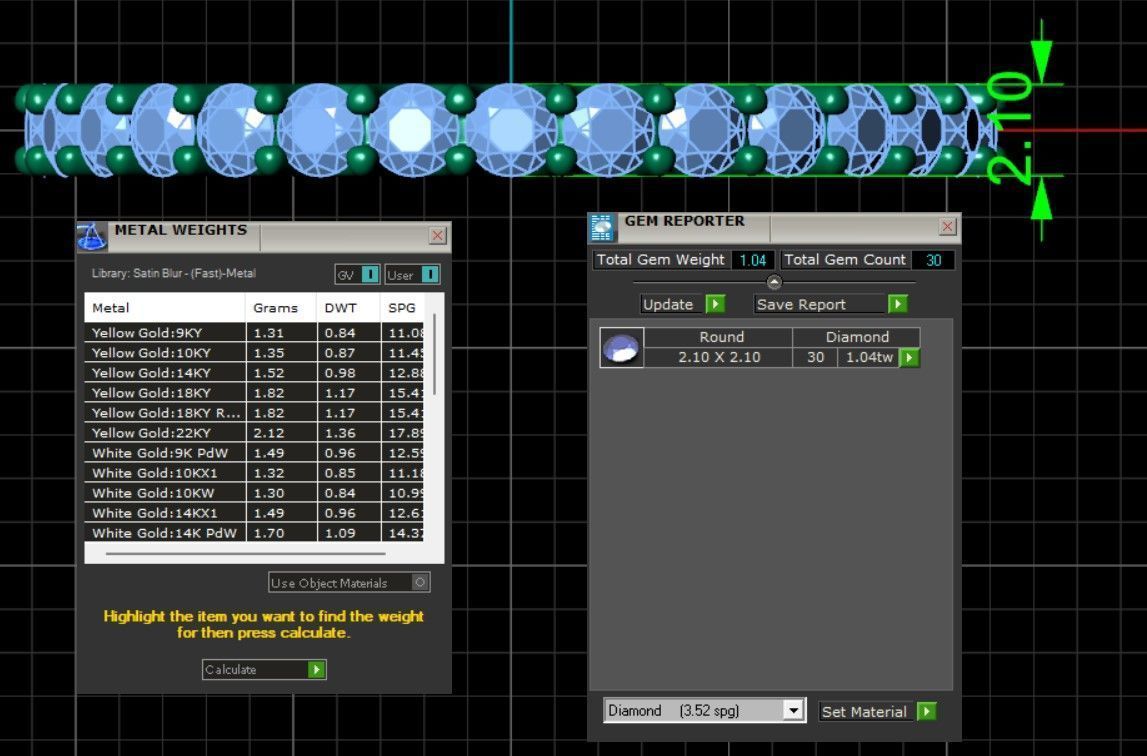The width and height of the screenshot is (1147, 756).
Task: Click the 2.10 dimension label in viewport
Action: pos(1009,128)
